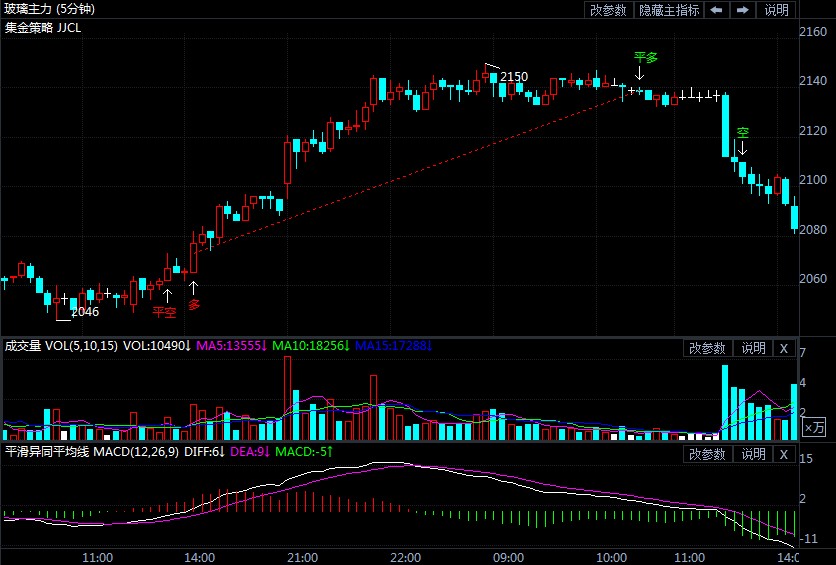Click the 2150 high price label
Screen dimensions: 836x565
(514, 77)
